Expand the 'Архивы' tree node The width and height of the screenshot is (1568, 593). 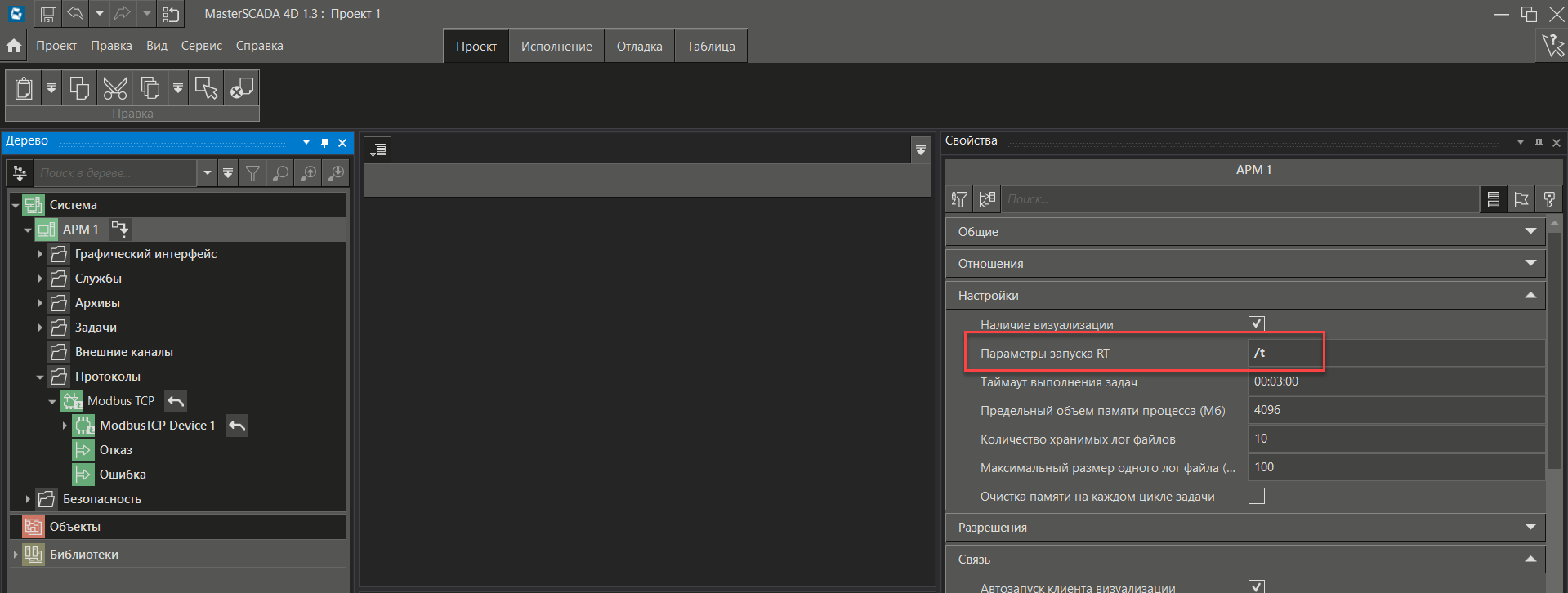pyautogui.click(x=40, y=303)
